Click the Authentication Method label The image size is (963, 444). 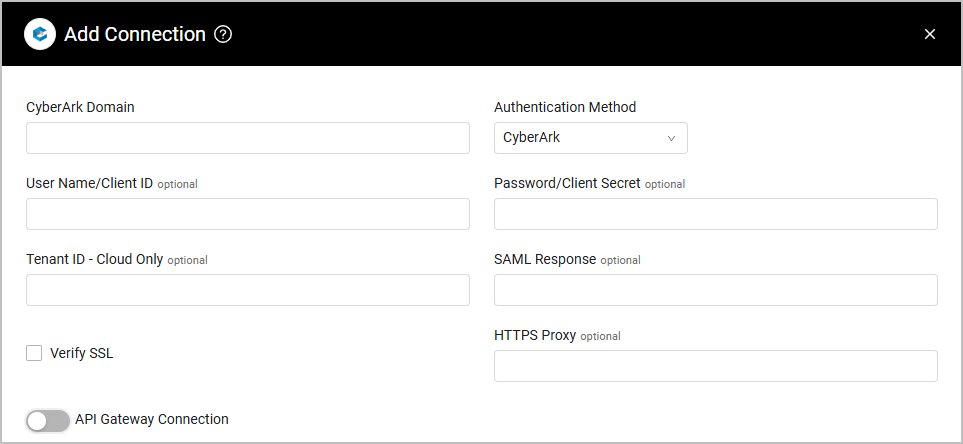[x=565, y=107]
